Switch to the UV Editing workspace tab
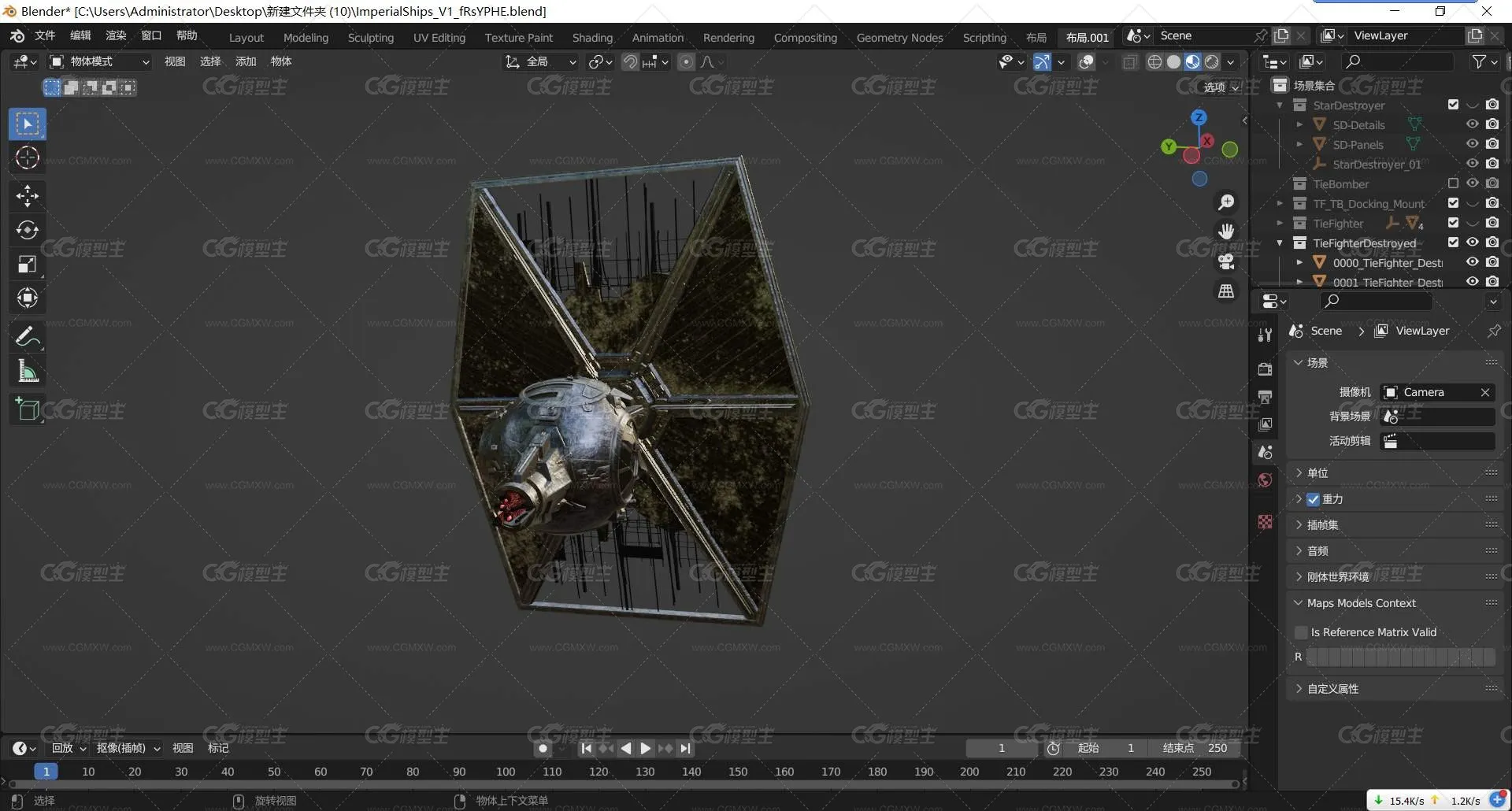The image size is (1512, 811). (439, 38)
